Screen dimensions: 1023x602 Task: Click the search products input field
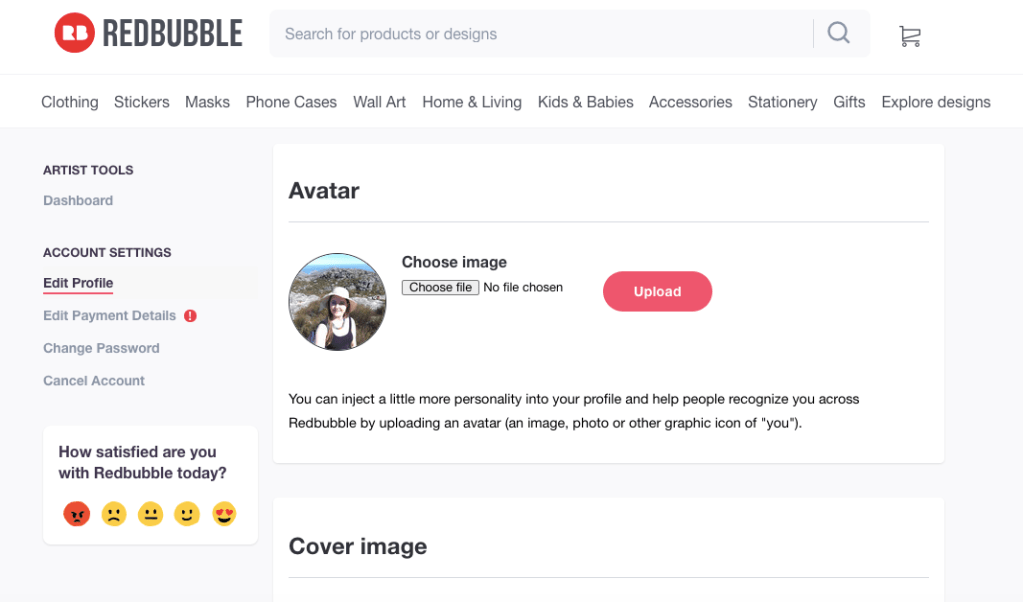pyautogui.click(x=540, y=34)
